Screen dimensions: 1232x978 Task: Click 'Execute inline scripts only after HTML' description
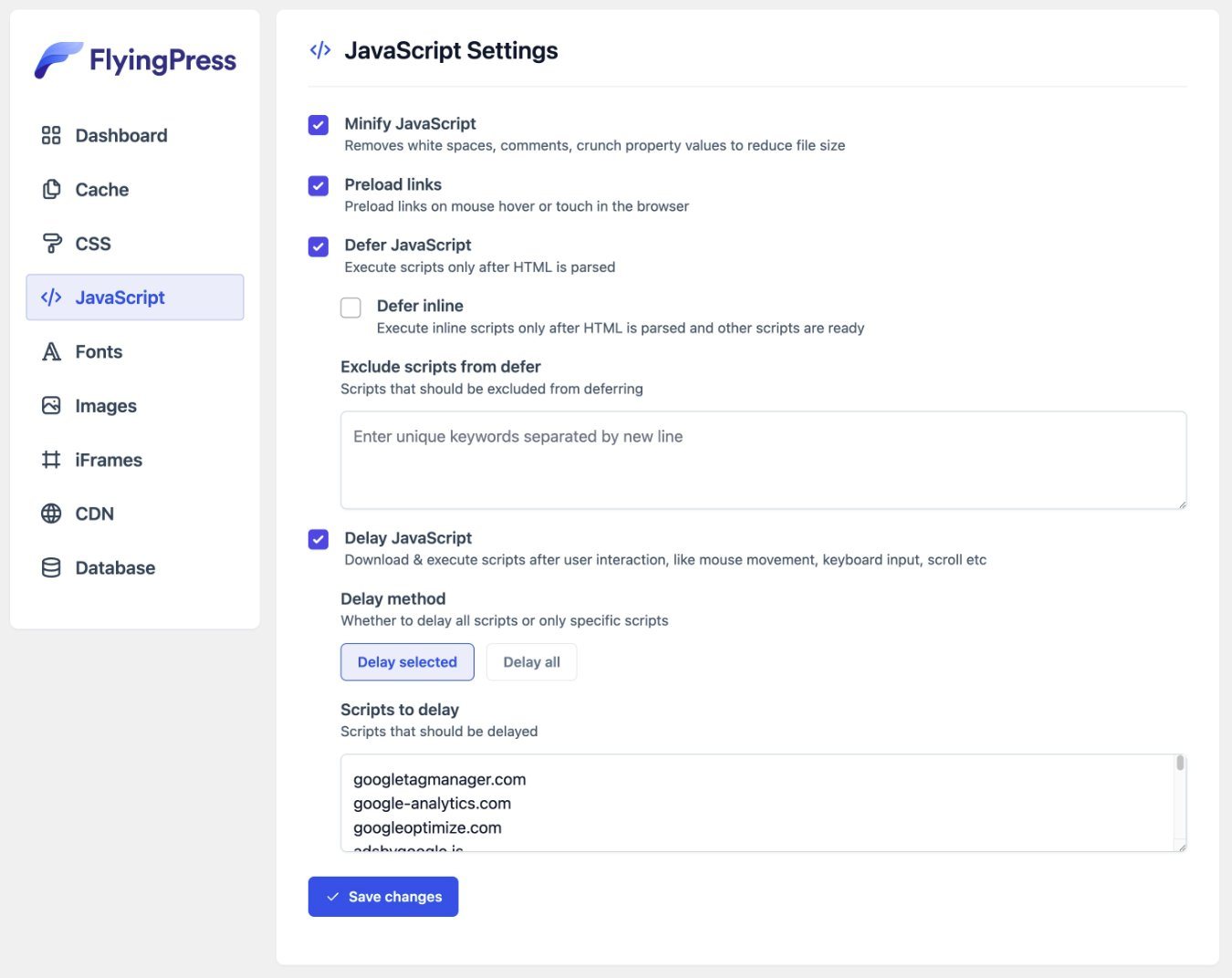(x=621, y=328)
